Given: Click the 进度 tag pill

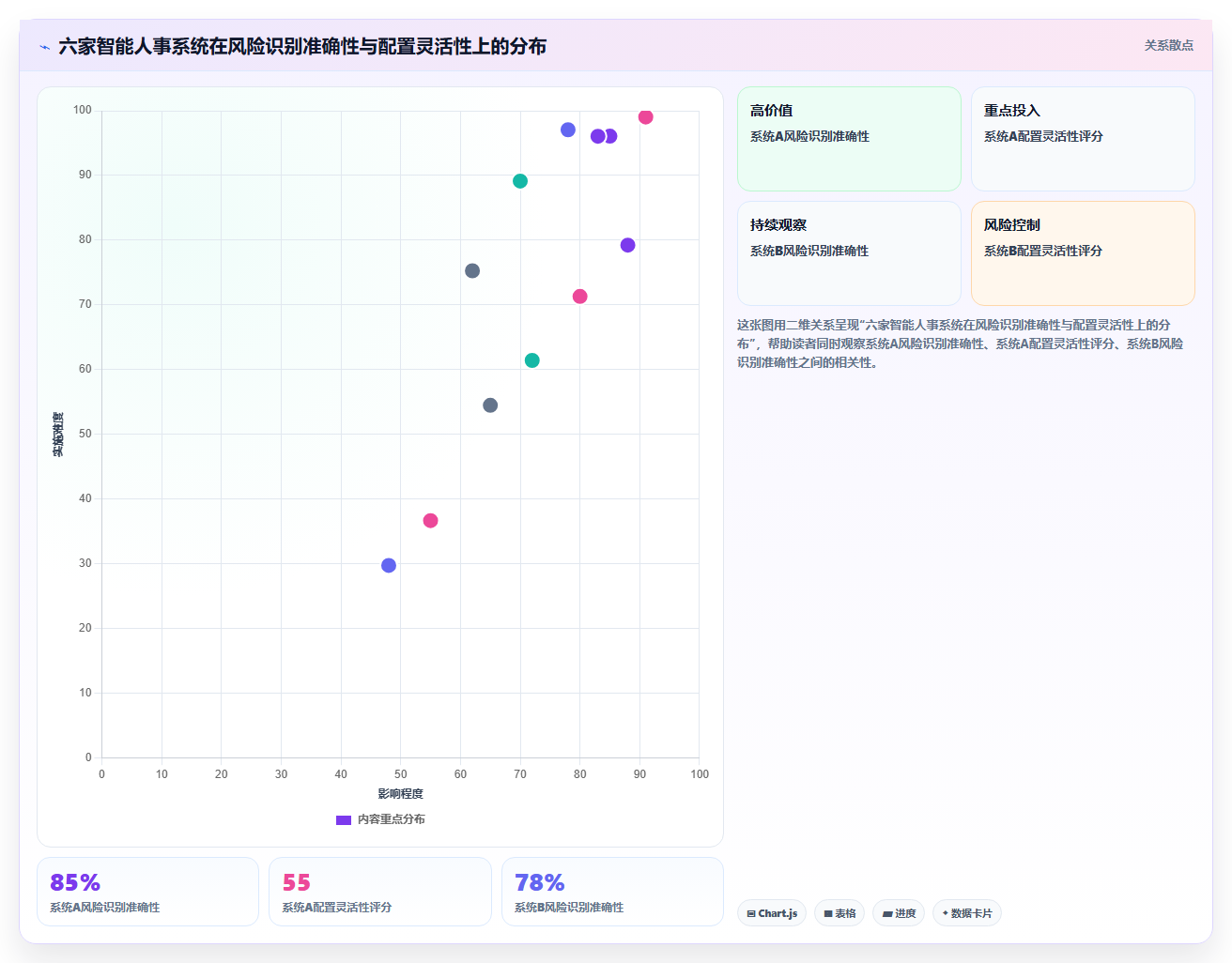Looking at the screenshot, I should pyautogui.click(x=899, y=913).
